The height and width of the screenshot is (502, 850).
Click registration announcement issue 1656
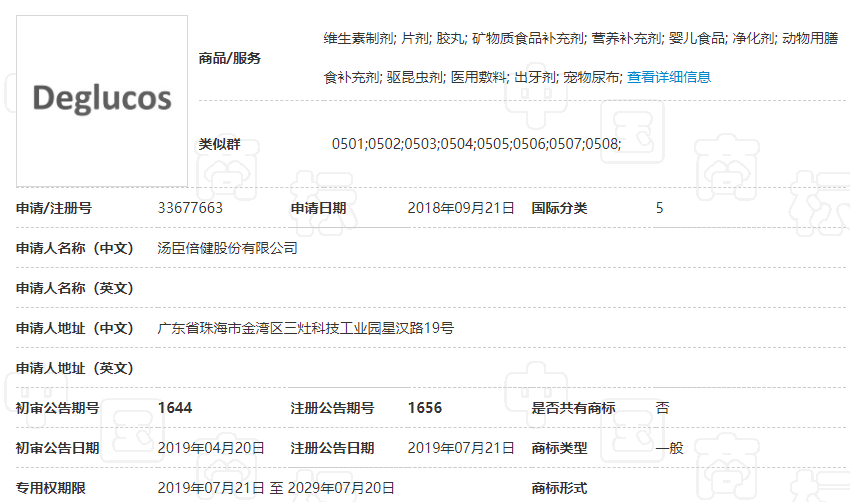point(424,408)
